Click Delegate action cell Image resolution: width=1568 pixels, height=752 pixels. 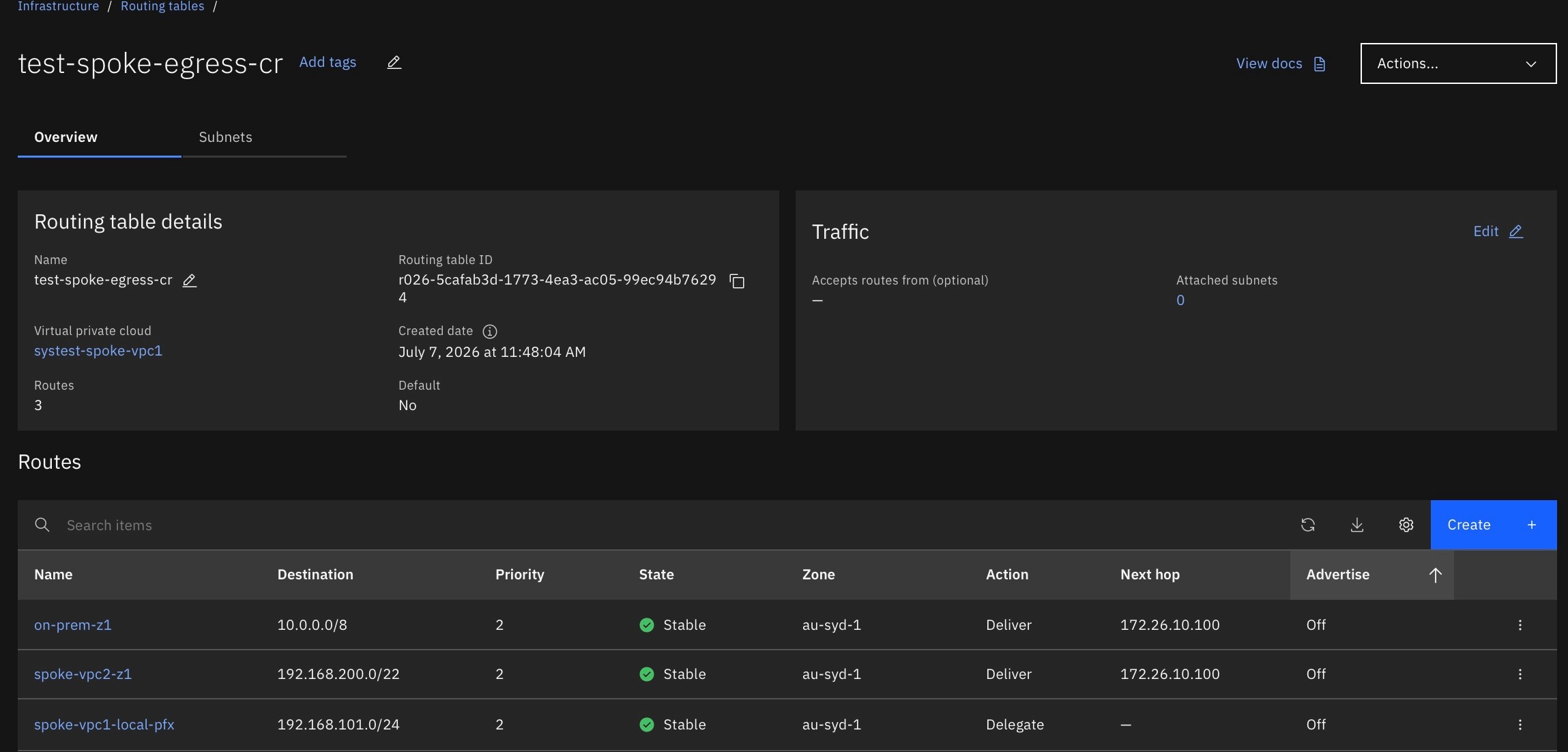pos(1015,725)
